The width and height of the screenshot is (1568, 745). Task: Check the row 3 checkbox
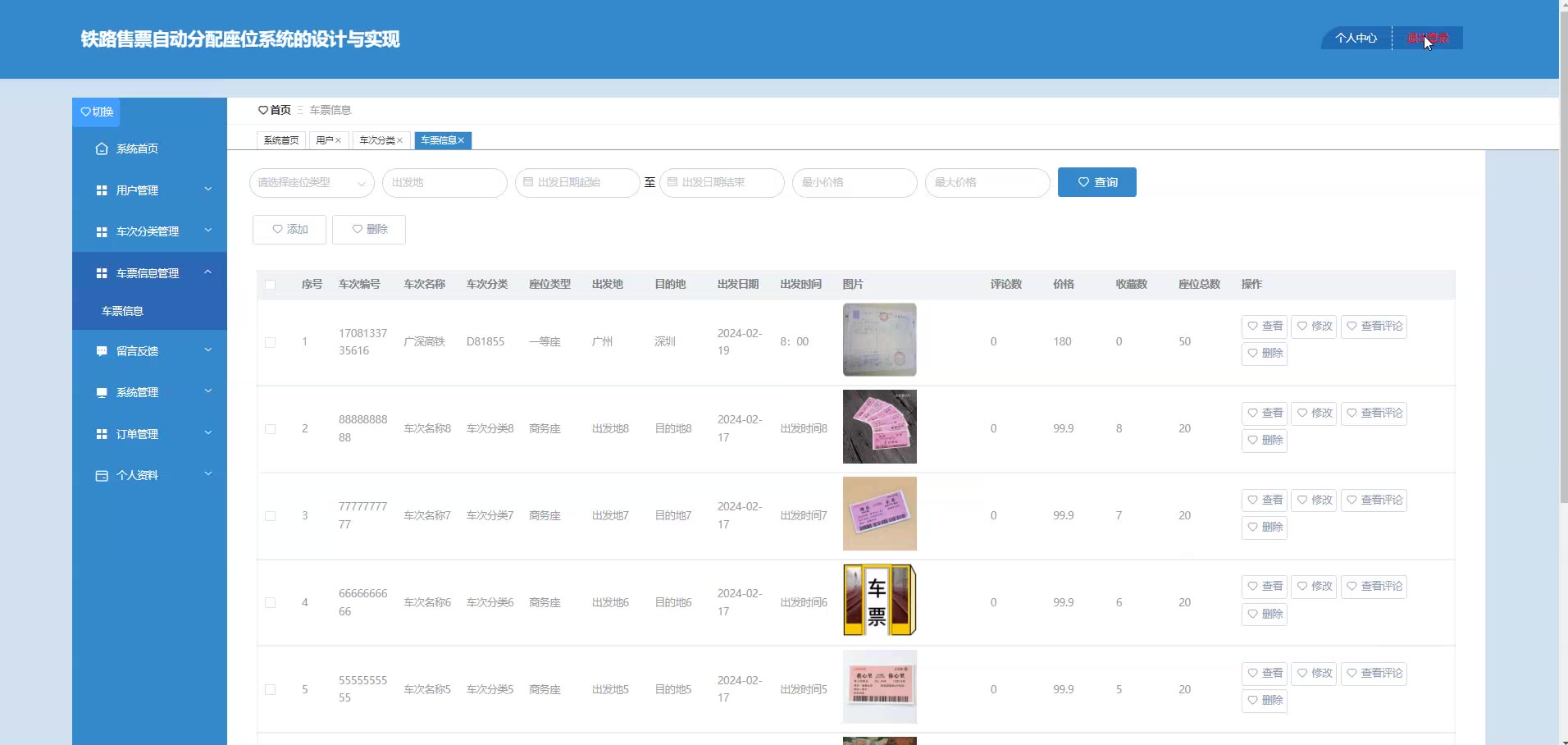[270, 516]
